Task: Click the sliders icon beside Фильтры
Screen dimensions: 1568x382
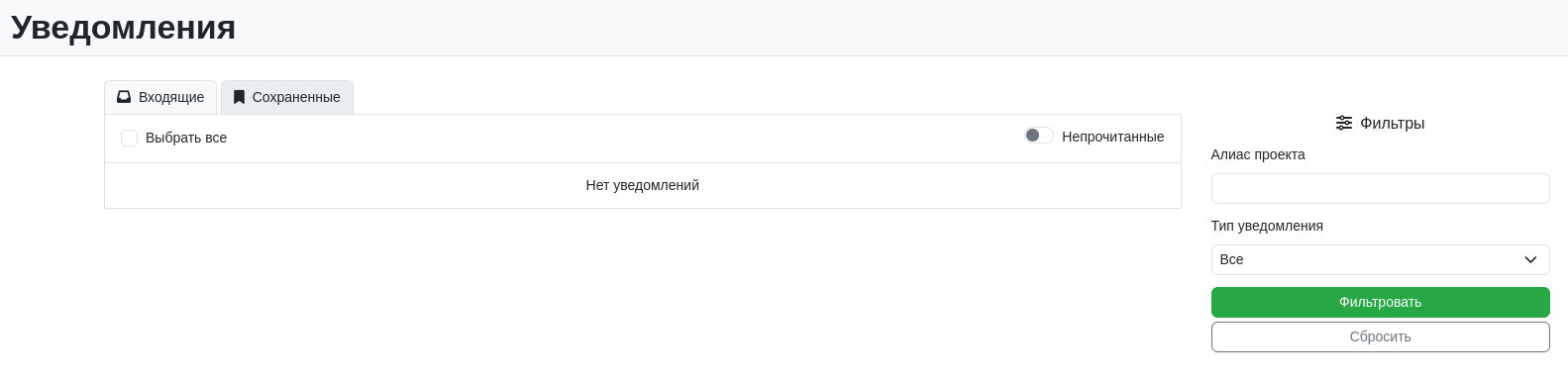Action: pyautogui.click(x=1344, y=123)
